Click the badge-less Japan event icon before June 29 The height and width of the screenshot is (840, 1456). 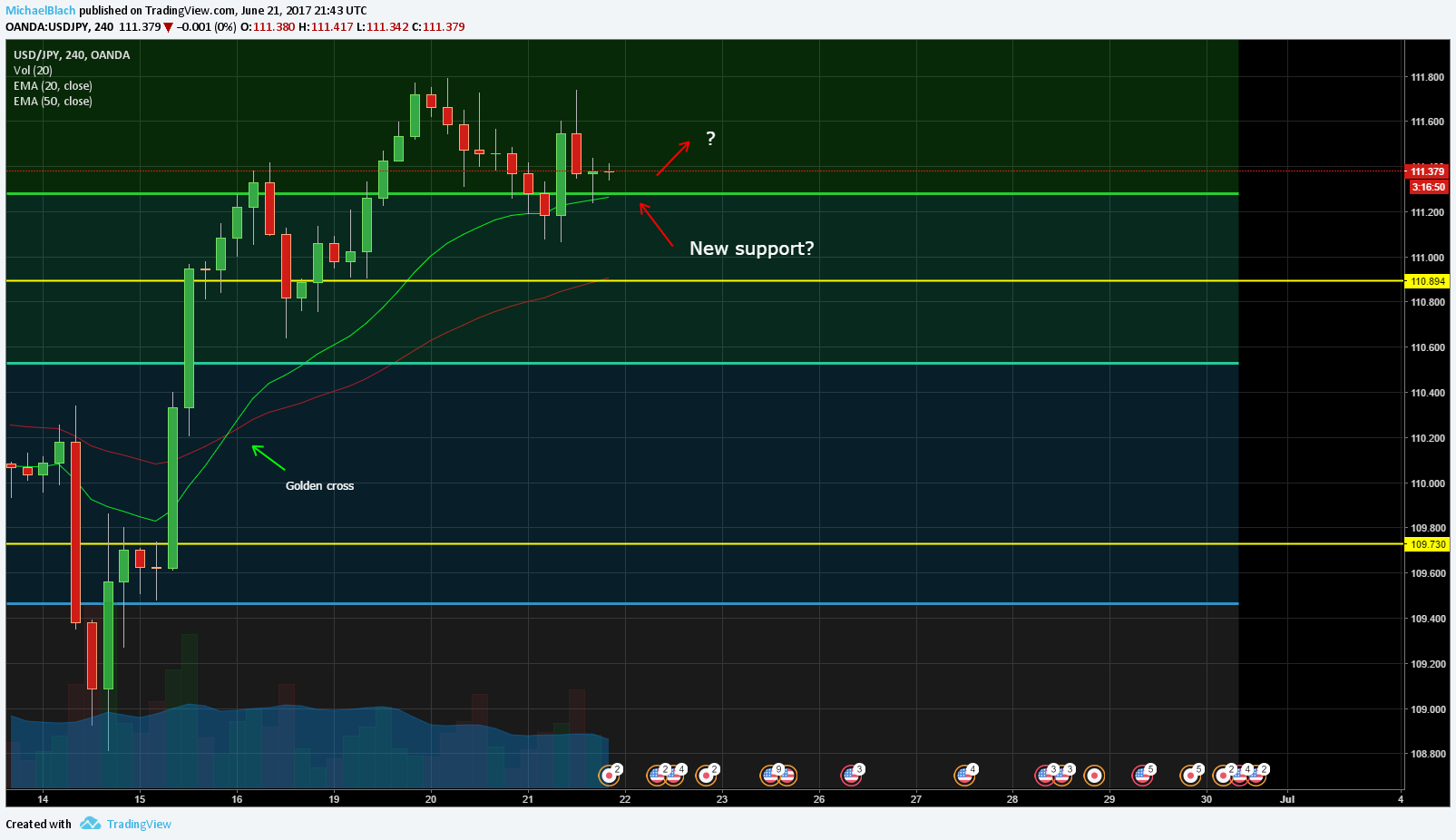tap(1094, 776)
